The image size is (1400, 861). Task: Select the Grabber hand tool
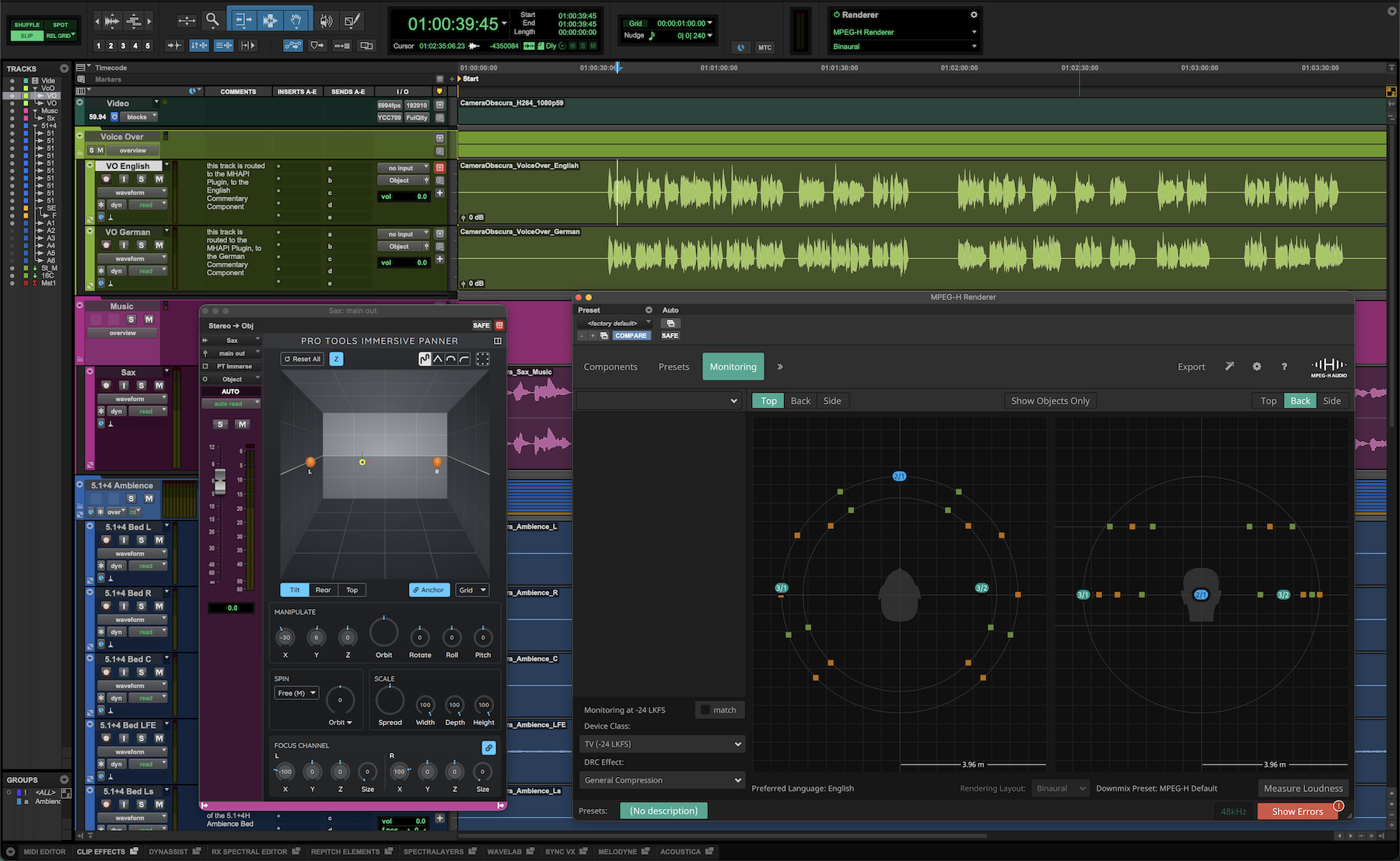[296, 20]
